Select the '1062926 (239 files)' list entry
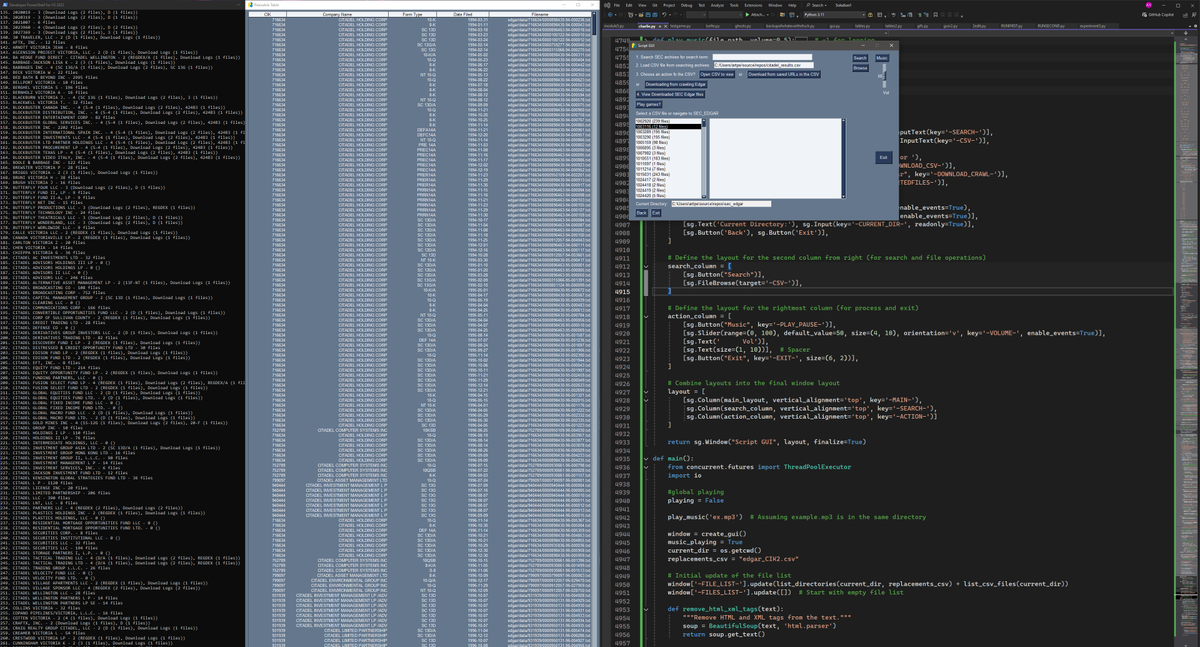 pos(668,121)
